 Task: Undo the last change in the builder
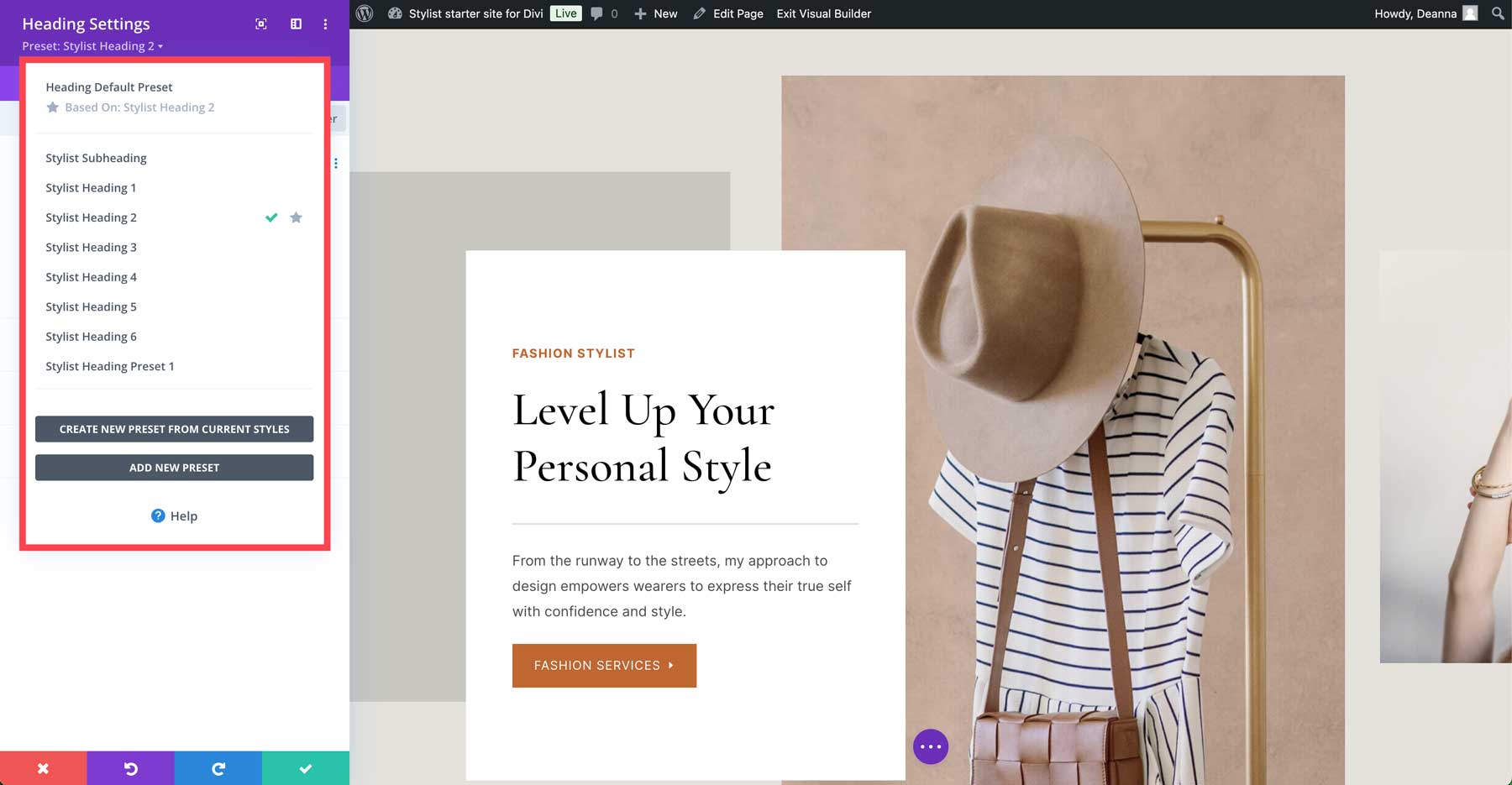[130, 767]
